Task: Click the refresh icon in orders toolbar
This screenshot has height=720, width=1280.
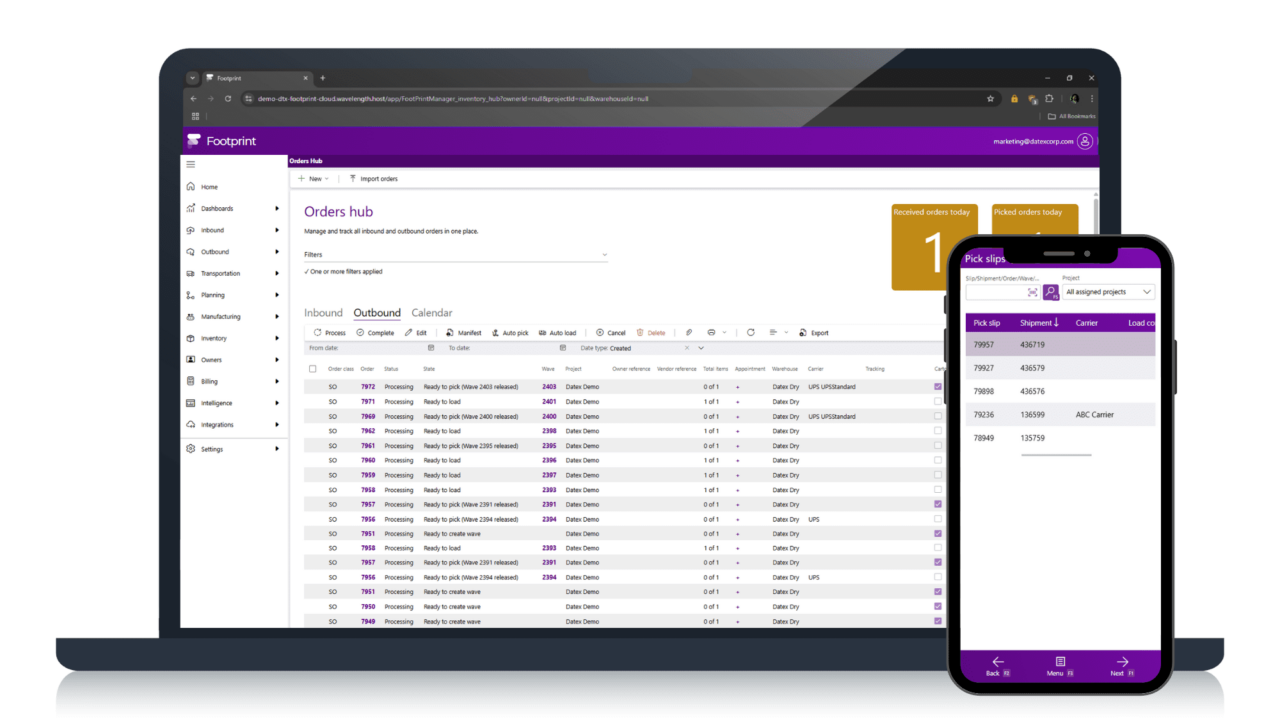Action: coord(750,333)
